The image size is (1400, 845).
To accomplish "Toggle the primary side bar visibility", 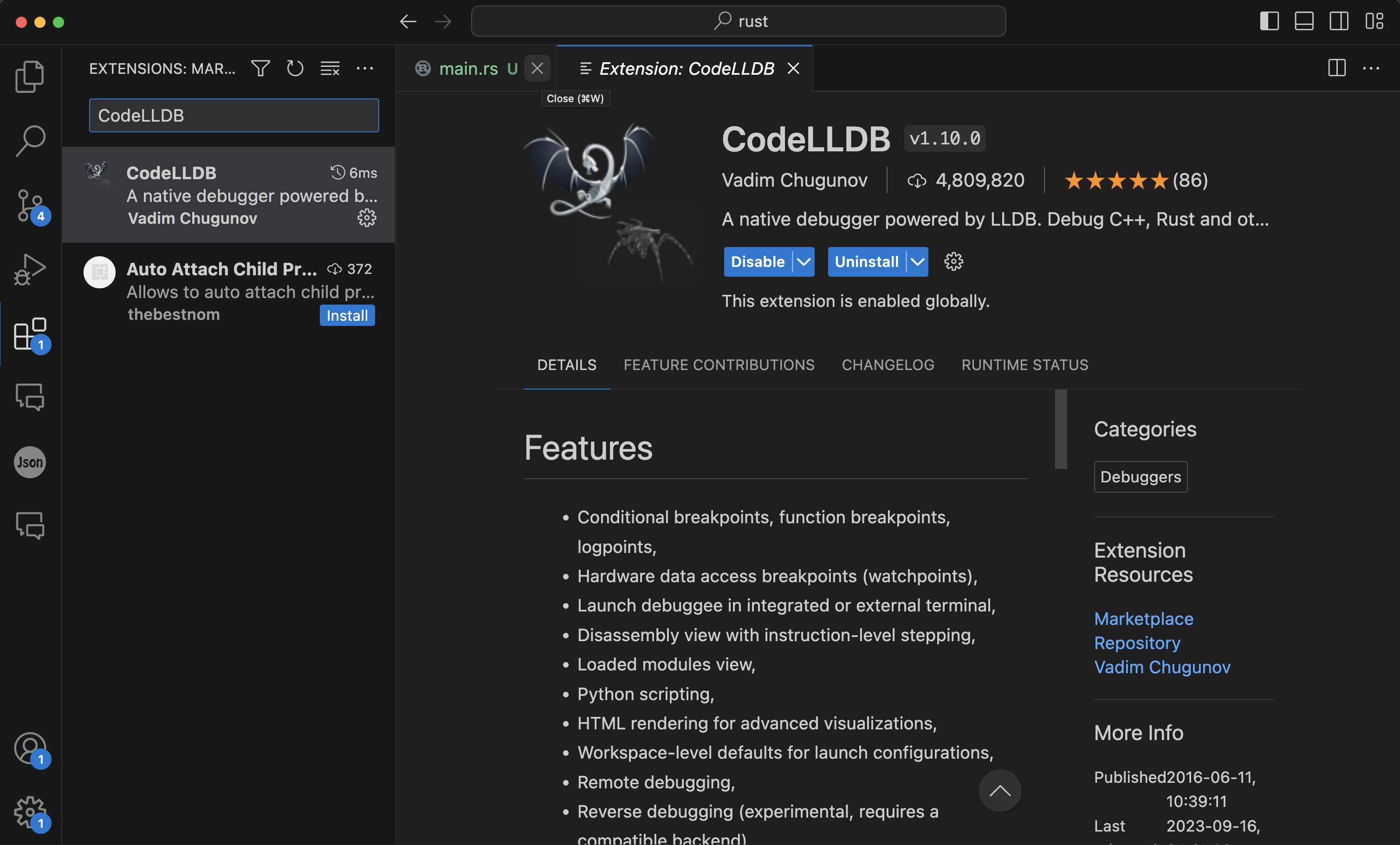I will click(x=1269, y=22).
